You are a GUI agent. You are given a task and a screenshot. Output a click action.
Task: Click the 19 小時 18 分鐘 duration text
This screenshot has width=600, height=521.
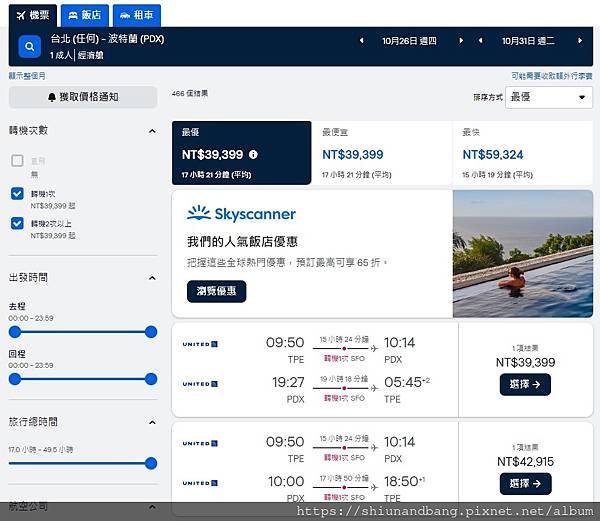[344, 379]
